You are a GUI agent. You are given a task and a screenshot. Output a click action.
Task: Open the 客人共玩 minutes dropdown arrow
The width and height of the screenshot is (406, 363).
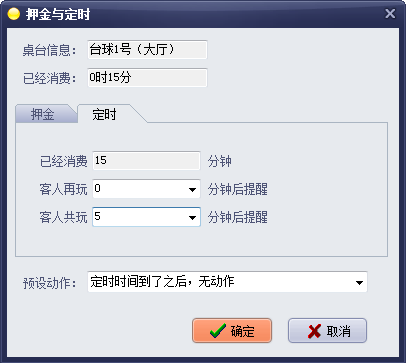click(x=192, y=217)
